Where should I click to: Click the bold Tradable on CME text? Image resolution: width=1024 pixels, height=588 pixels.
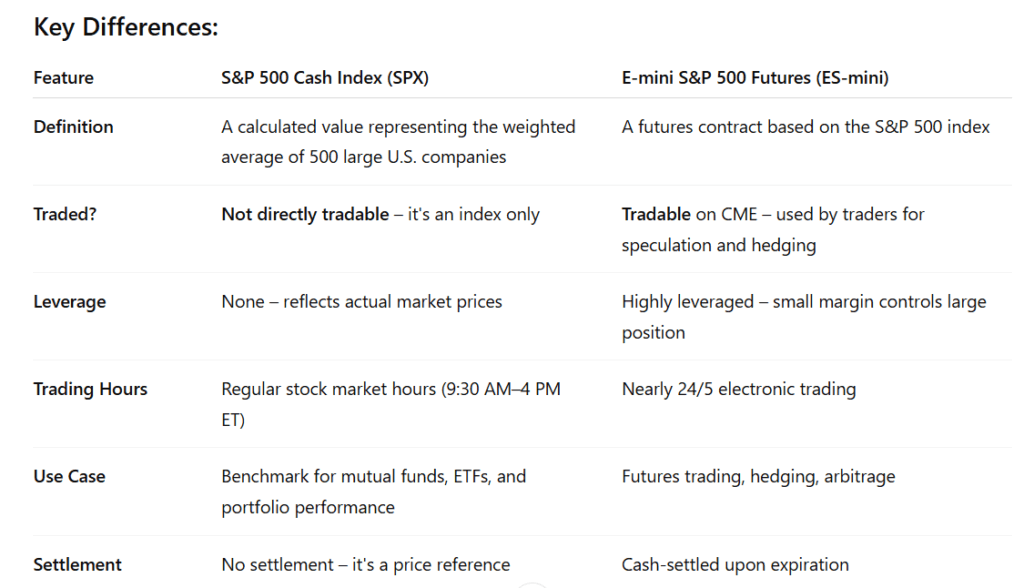click(x=689, y=214)
